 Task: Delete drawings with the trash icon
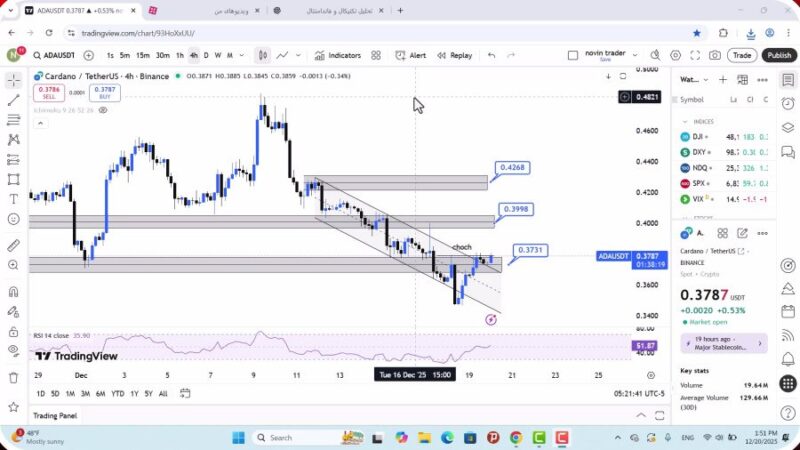pos(13,377)
